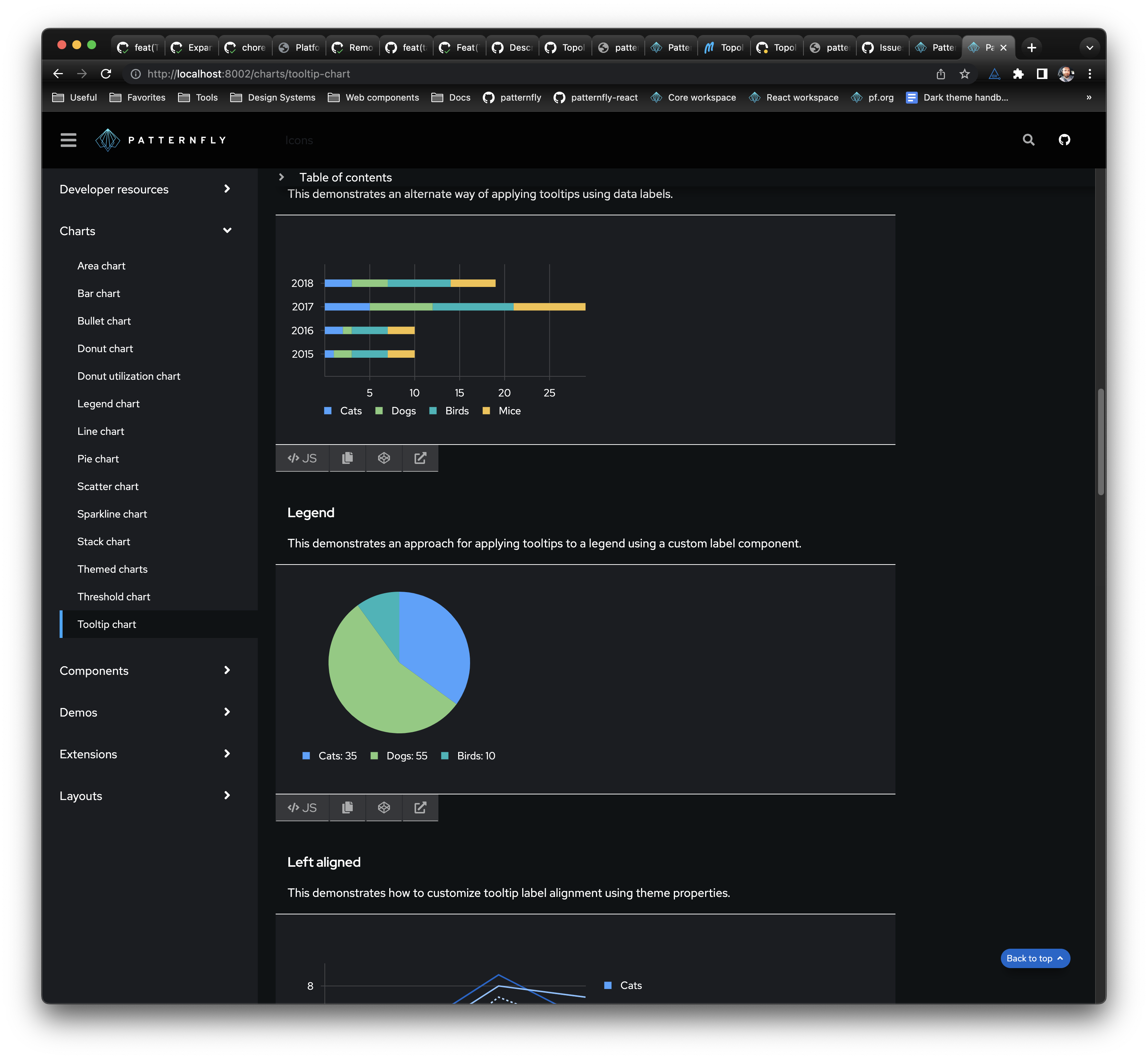Open bar chart example in new window
The height and width of the screenshot is (1059, 1148).
point(420,458)
